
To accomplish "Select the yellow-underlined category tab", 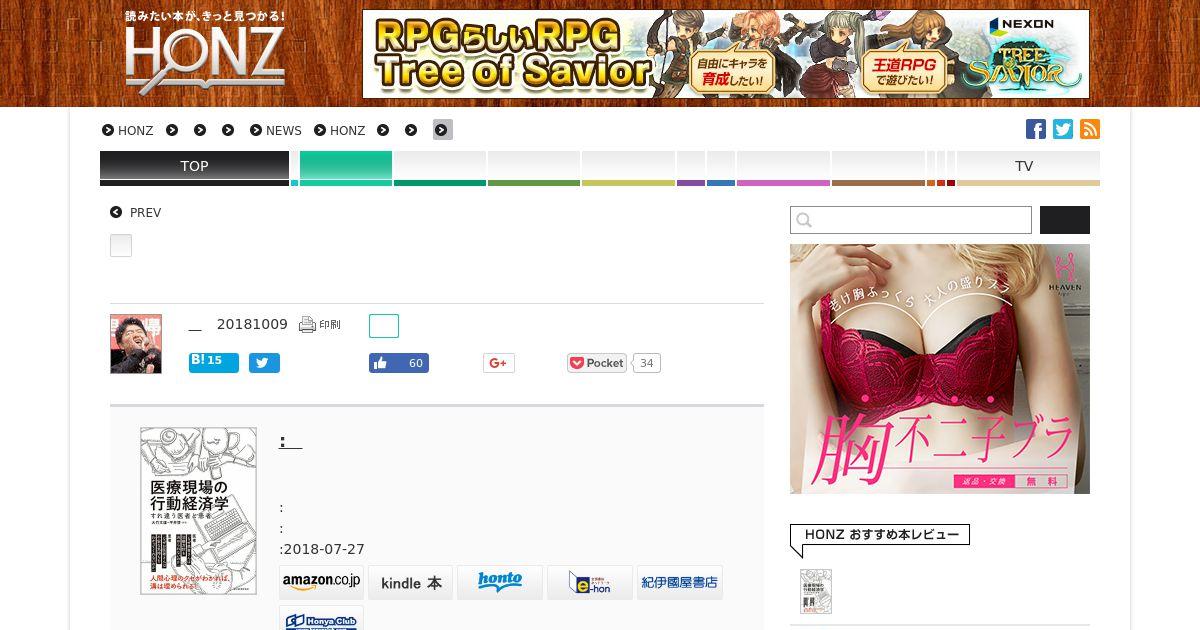I will click(x=628, y=167).
